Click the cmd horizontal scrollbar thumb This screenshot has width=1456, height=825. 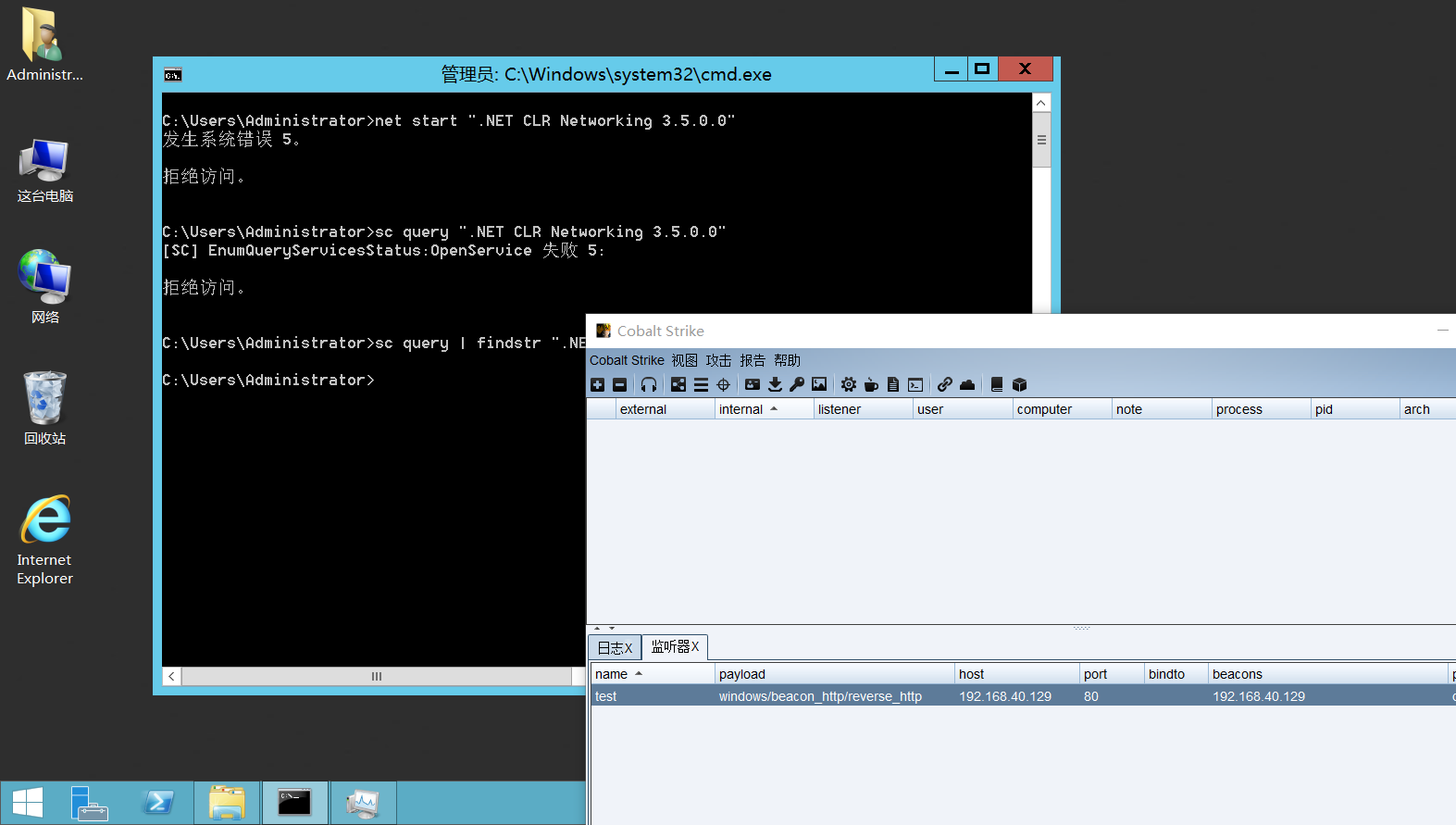[x=377, y=676]
